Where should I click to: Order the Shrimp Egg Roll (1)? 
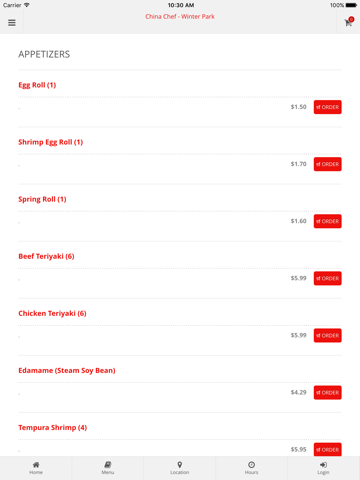[327, 164]
